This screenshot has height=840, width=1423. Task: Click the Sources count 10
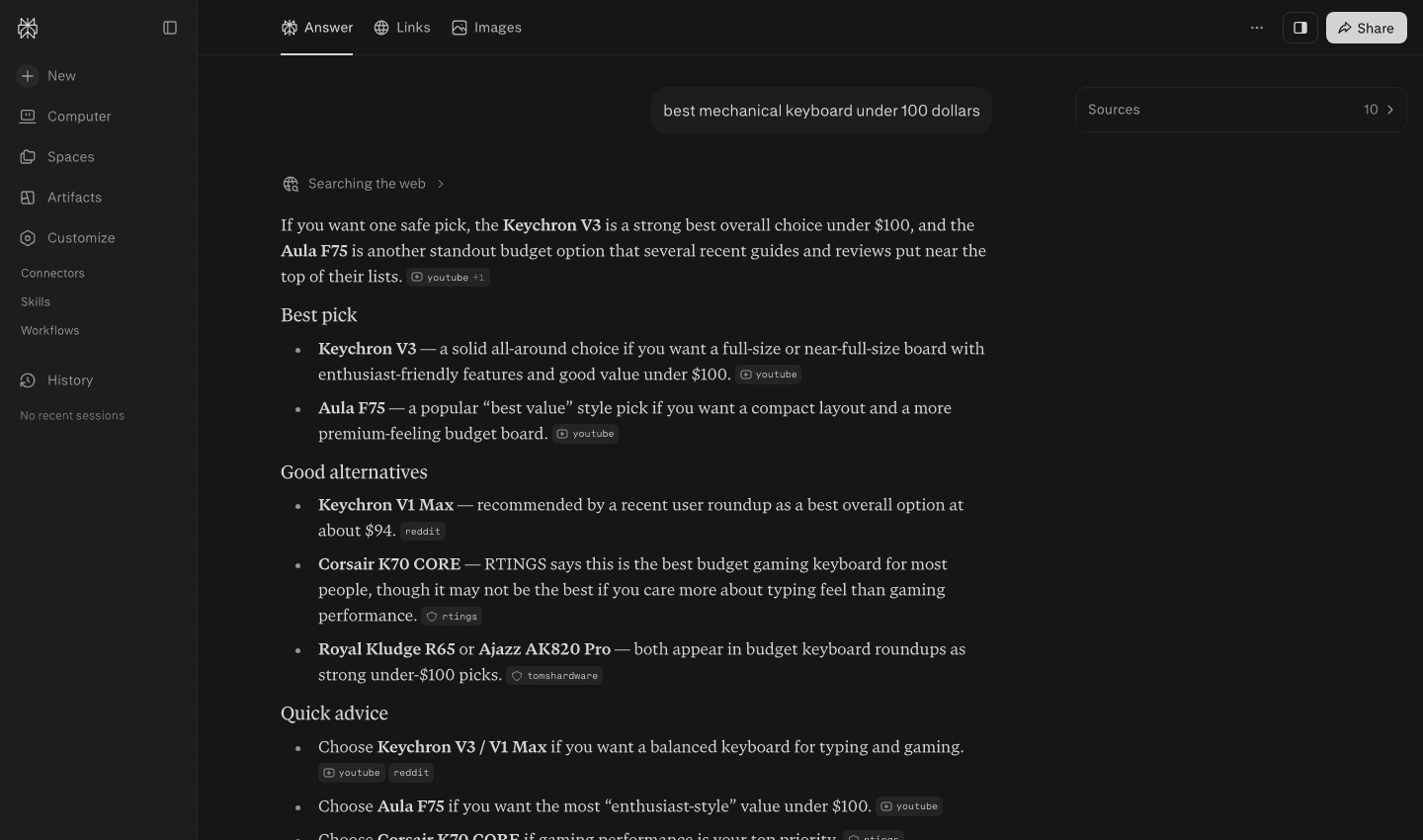[1371, 110]
